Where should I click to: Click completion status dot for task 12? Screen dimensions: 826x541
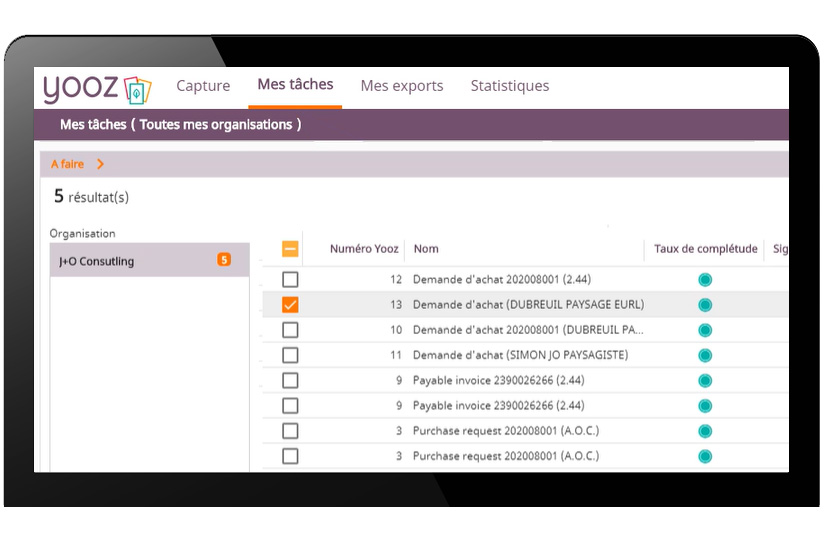705,280
